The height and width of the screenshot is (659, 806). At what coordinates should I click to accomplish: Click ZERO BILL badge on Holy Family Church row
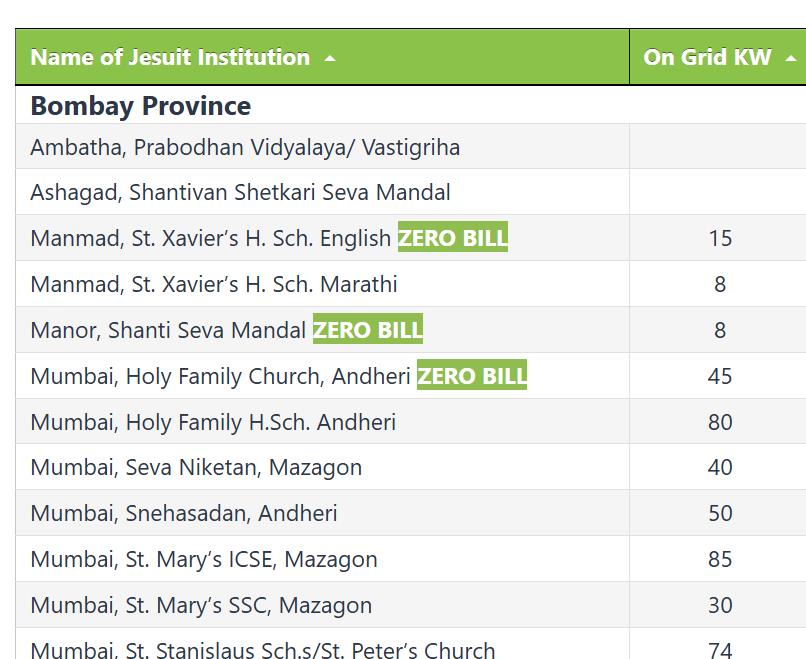472,375
